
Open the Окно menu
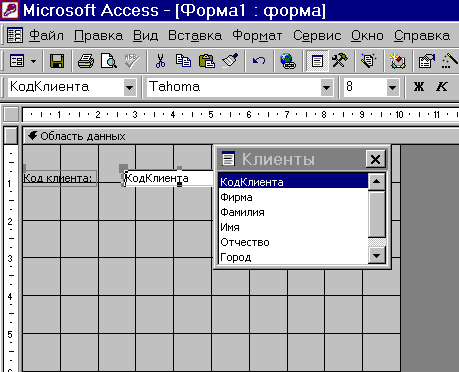pyautogui.click(x=367, y=35)
